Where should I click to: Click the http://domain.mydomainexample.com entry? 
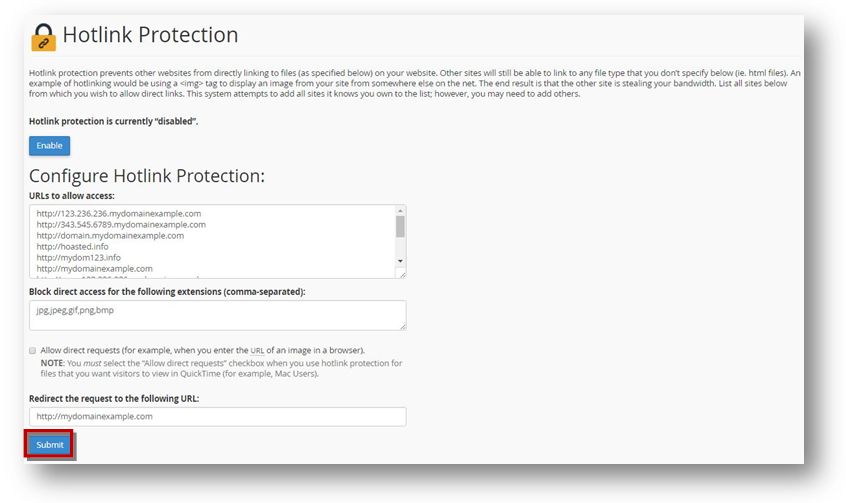[110, 236]
